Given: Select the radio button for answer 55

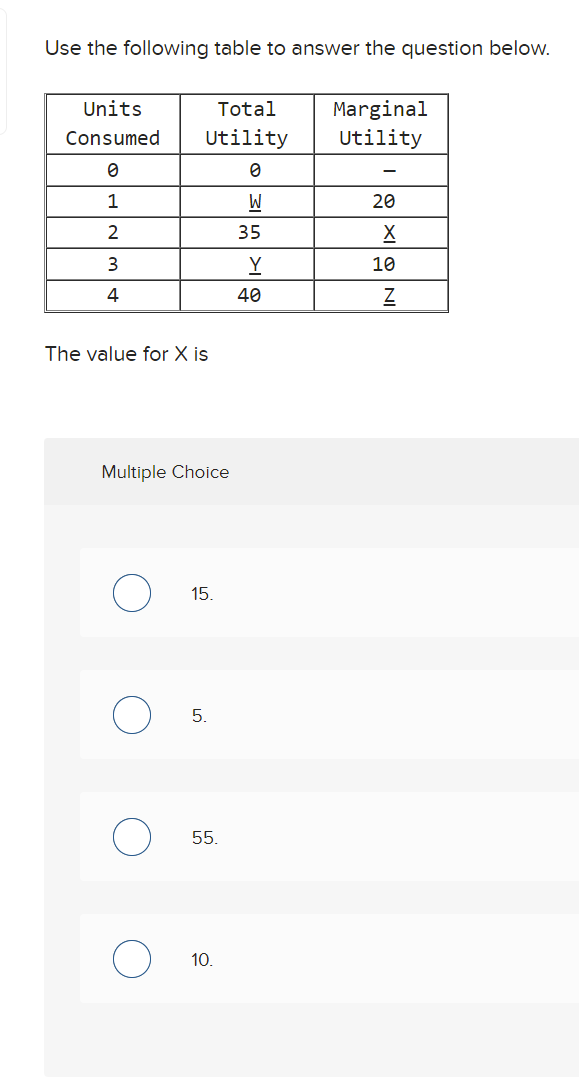Looking at the screenshot, I should coord(131,837).
